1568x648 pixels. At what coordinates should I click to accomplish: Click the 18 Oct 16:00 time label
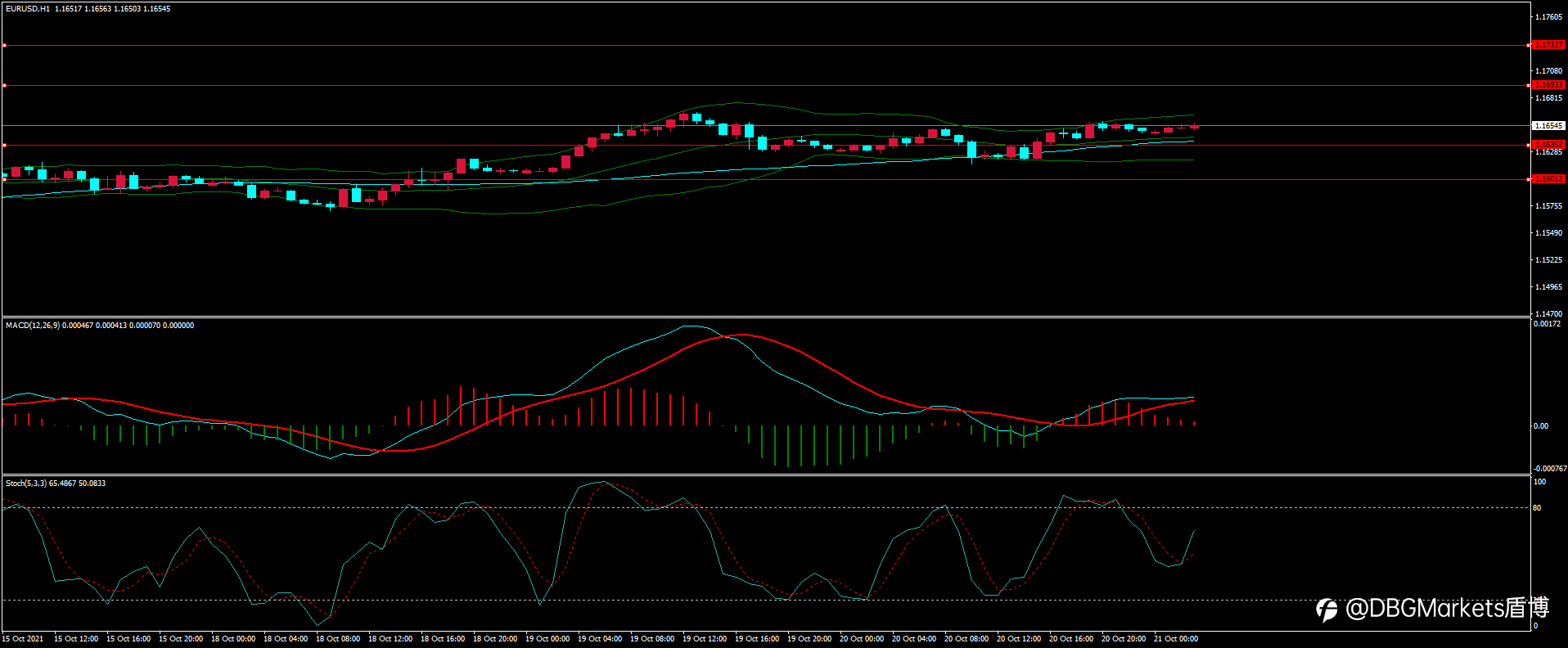[443, 639]
